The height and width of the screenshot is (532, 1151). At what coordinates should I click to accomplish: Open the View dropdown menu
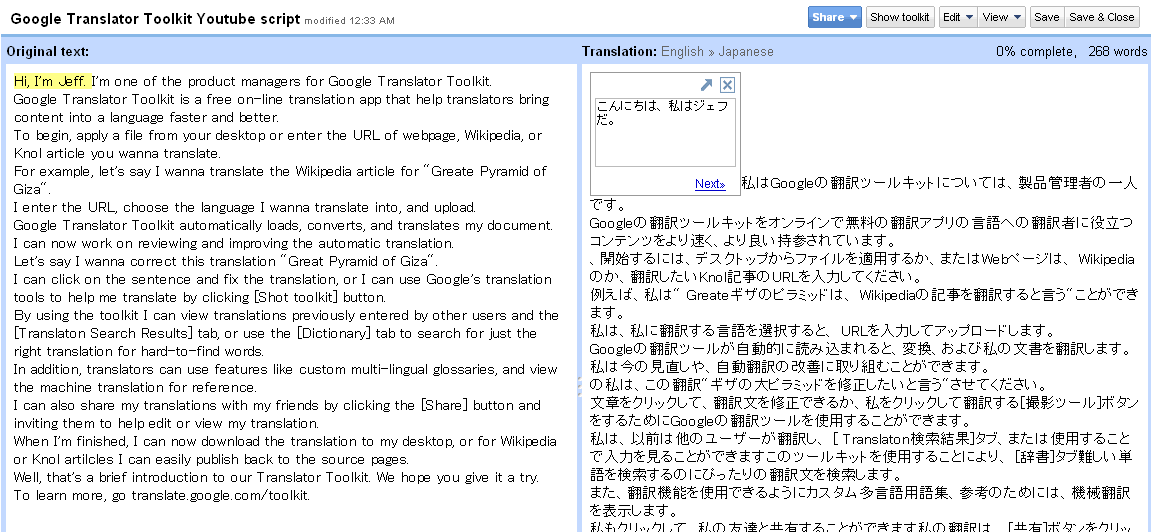pyautogui.click(x=1002, y=17)
